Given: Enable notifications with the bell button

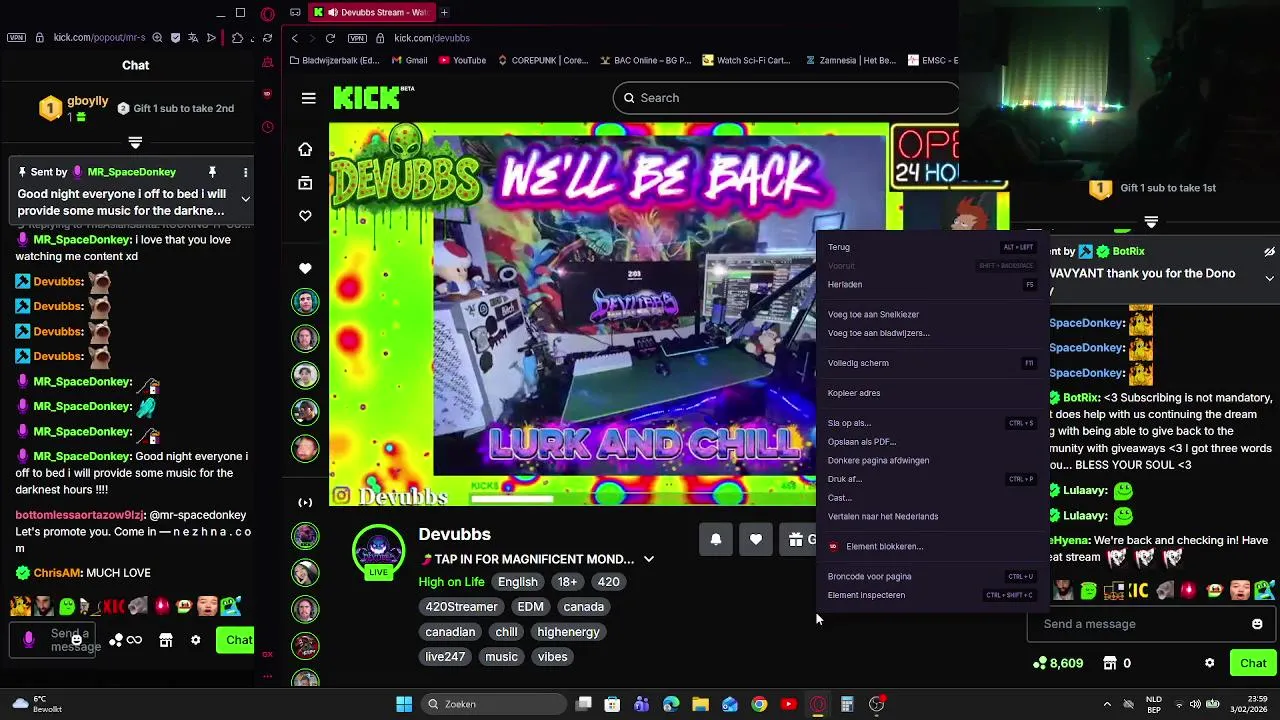Looking at the screenshot, I should [x=716, y=539].
